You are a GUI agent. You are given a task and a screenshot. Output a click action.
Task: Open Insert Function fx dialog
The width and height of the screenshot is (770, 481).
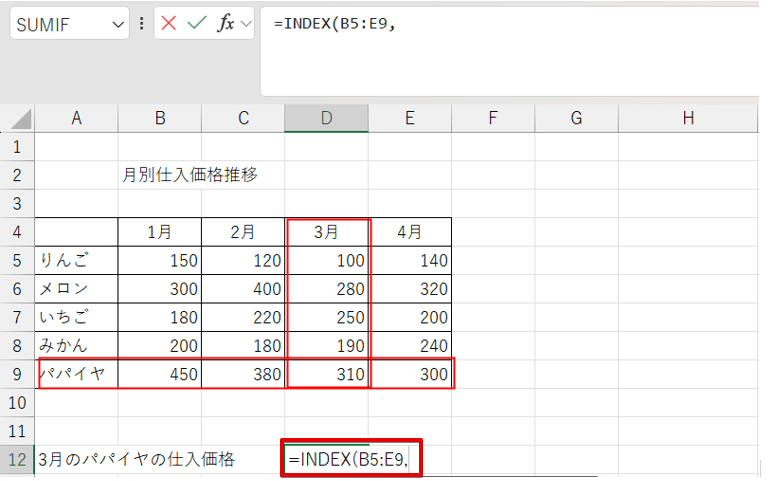225,23
